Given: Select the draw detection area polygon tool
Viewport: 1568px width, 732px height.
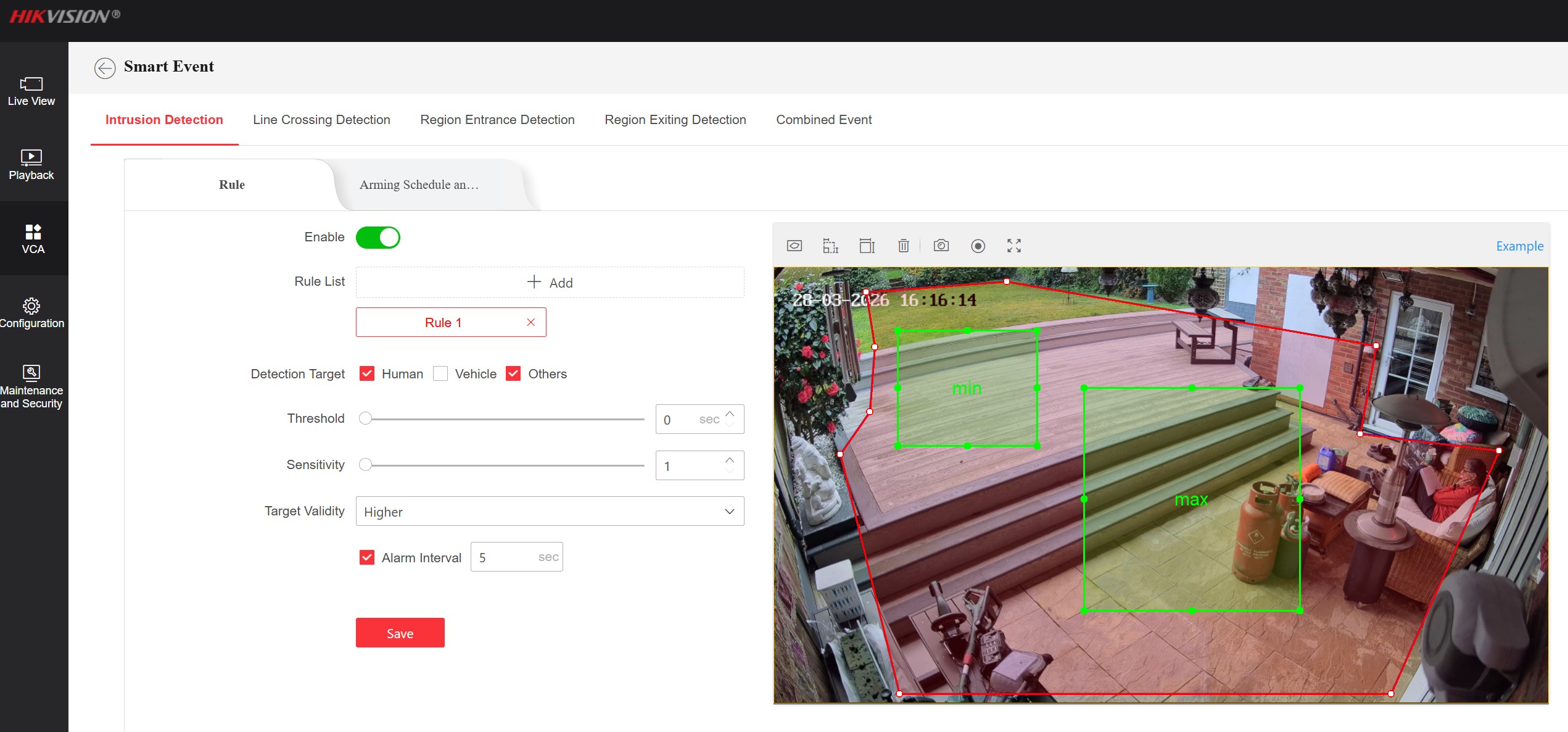Looking at the screenshot, I should point(794,246).
